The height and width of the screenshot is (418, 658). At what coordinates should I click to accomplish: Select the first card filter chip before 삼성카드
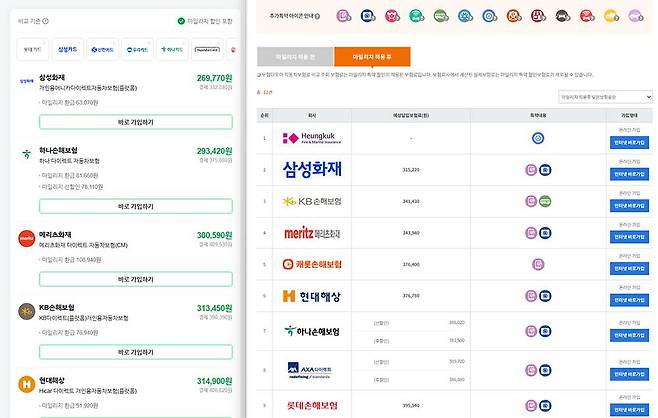click(x=33, y=50)
